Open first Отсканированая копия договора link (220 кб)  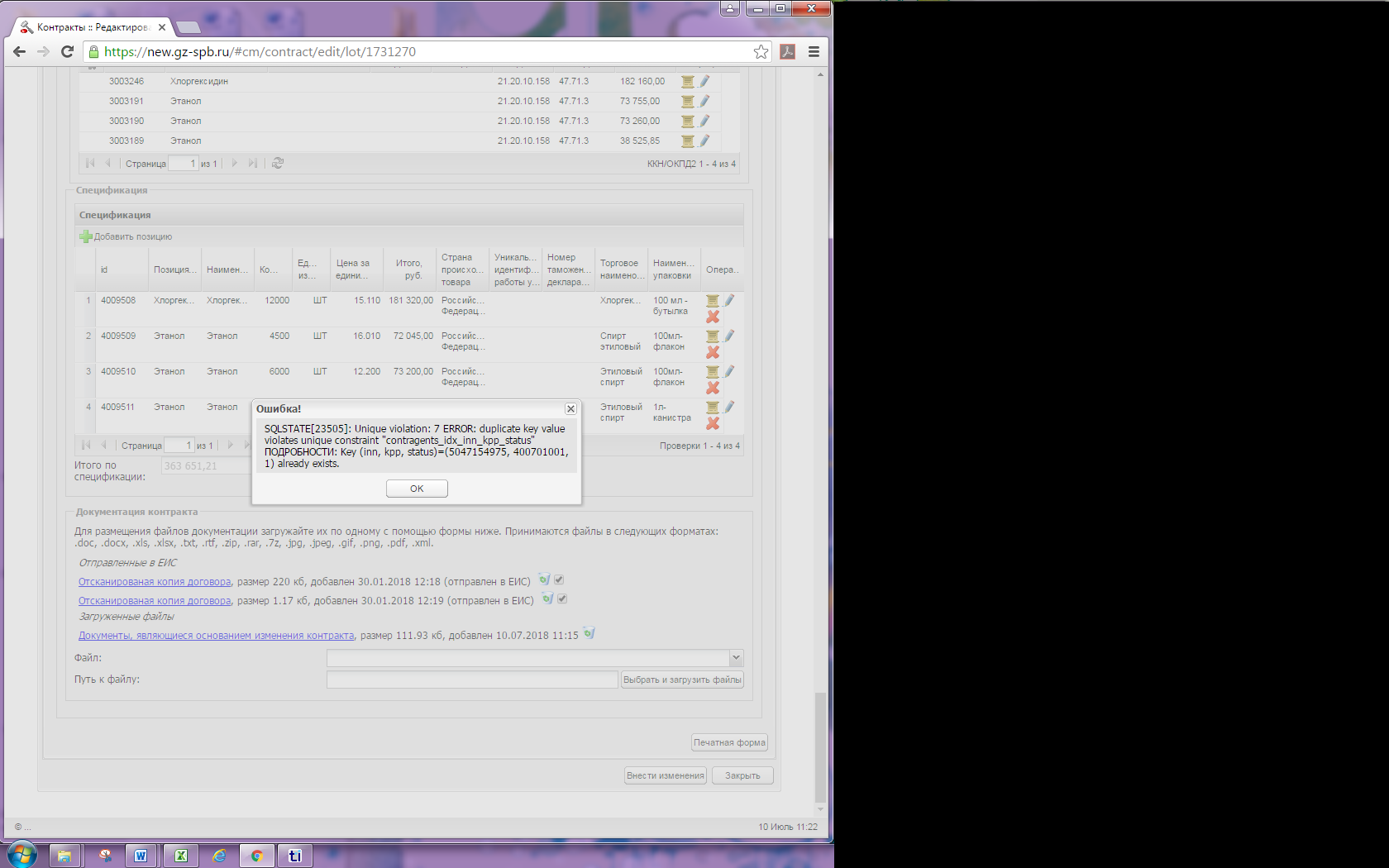[x=155, y=582]
